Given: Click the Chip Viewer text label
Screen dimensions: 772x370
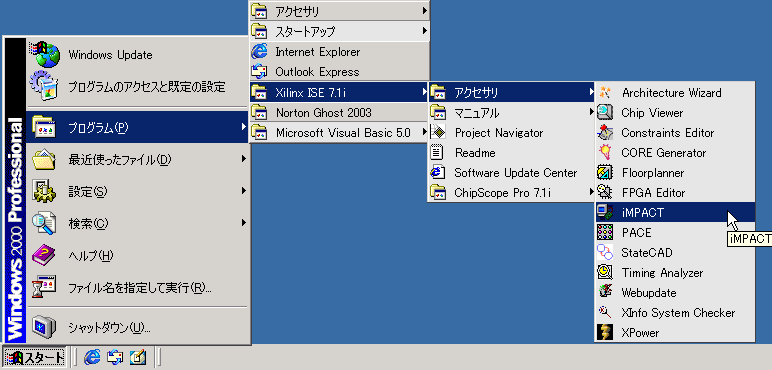Looking at the screenshot, I should pos(652,113).
